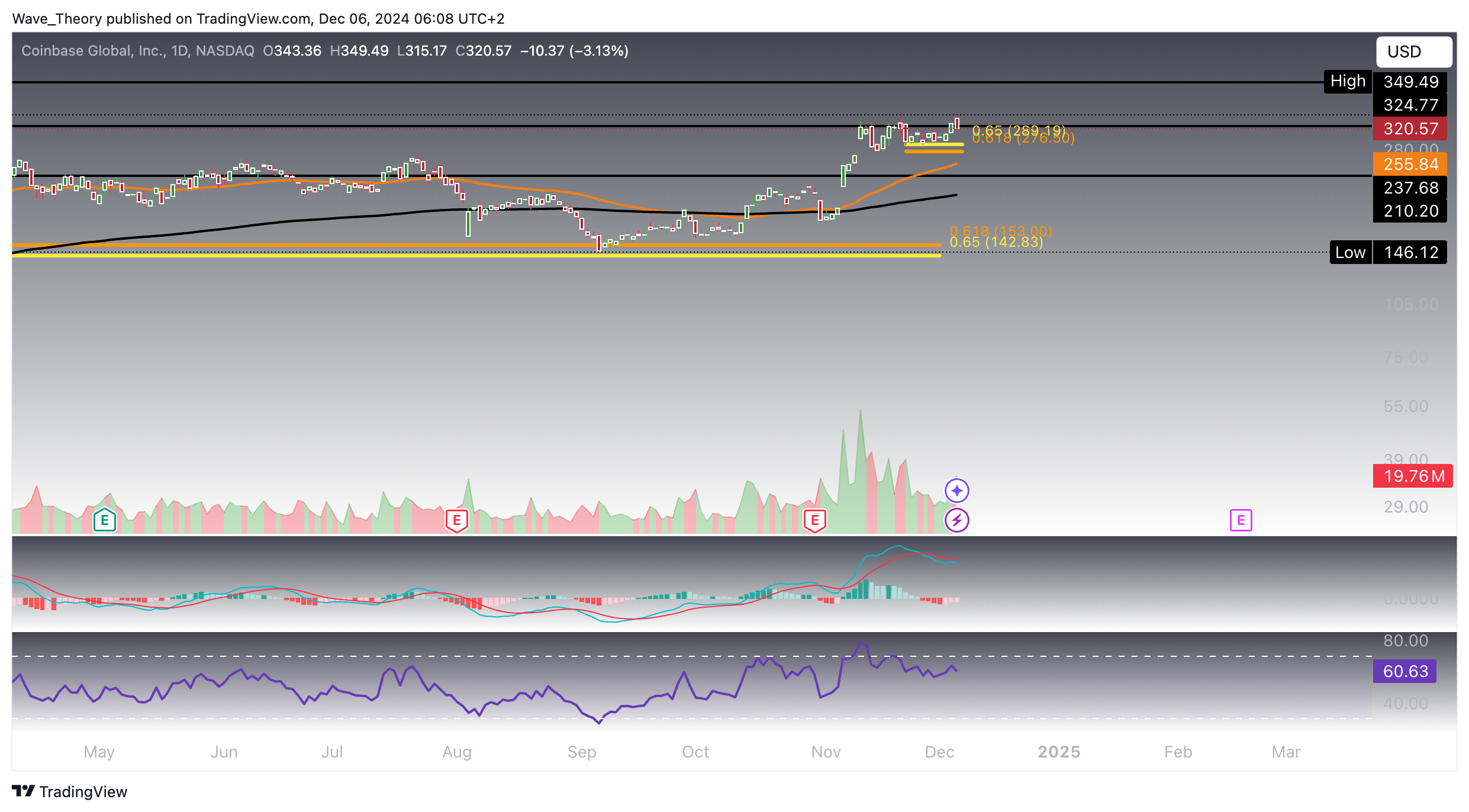Click the 324.77 price tag
This screenshot has width=1469, height=812.
tap(1410, 105)
